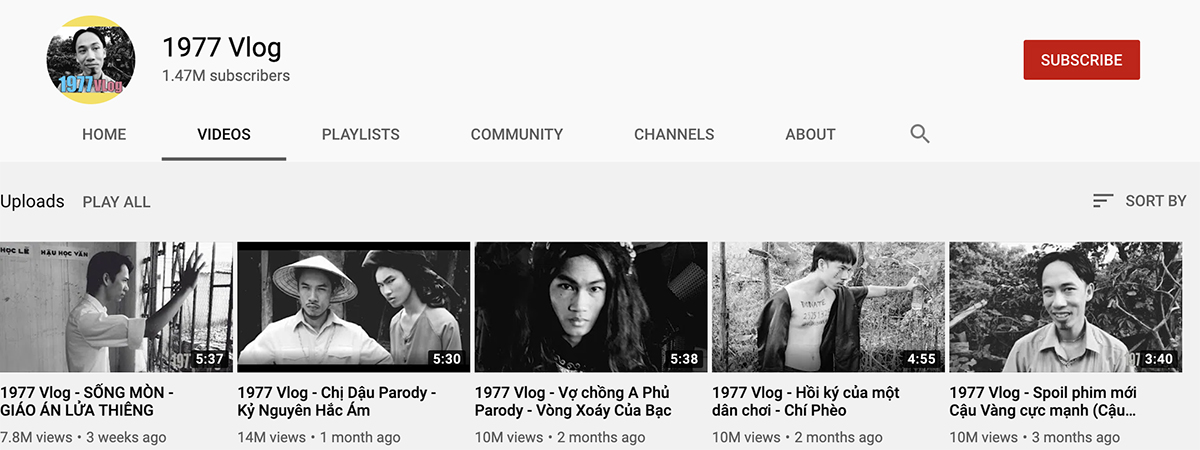Go to the Community tab
The image size is (1200, 450).
517,134
